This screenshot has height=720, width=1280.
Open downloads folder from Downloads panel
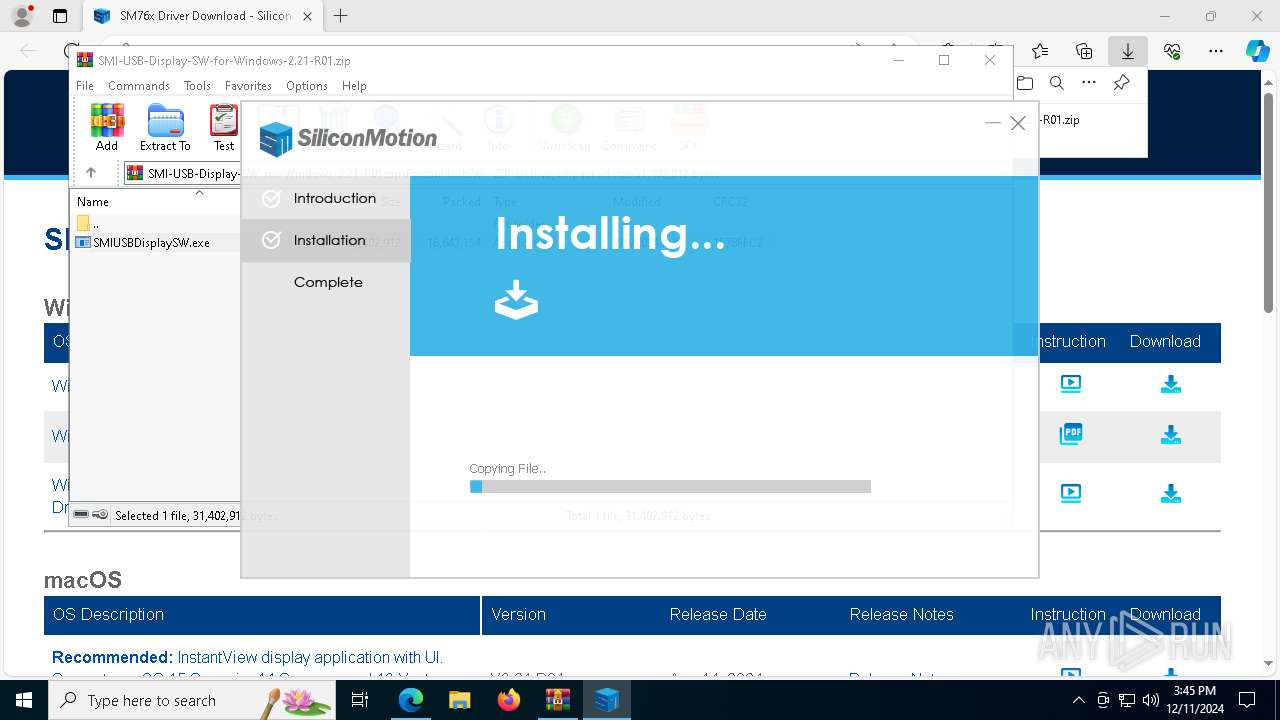click(1025, 83)
